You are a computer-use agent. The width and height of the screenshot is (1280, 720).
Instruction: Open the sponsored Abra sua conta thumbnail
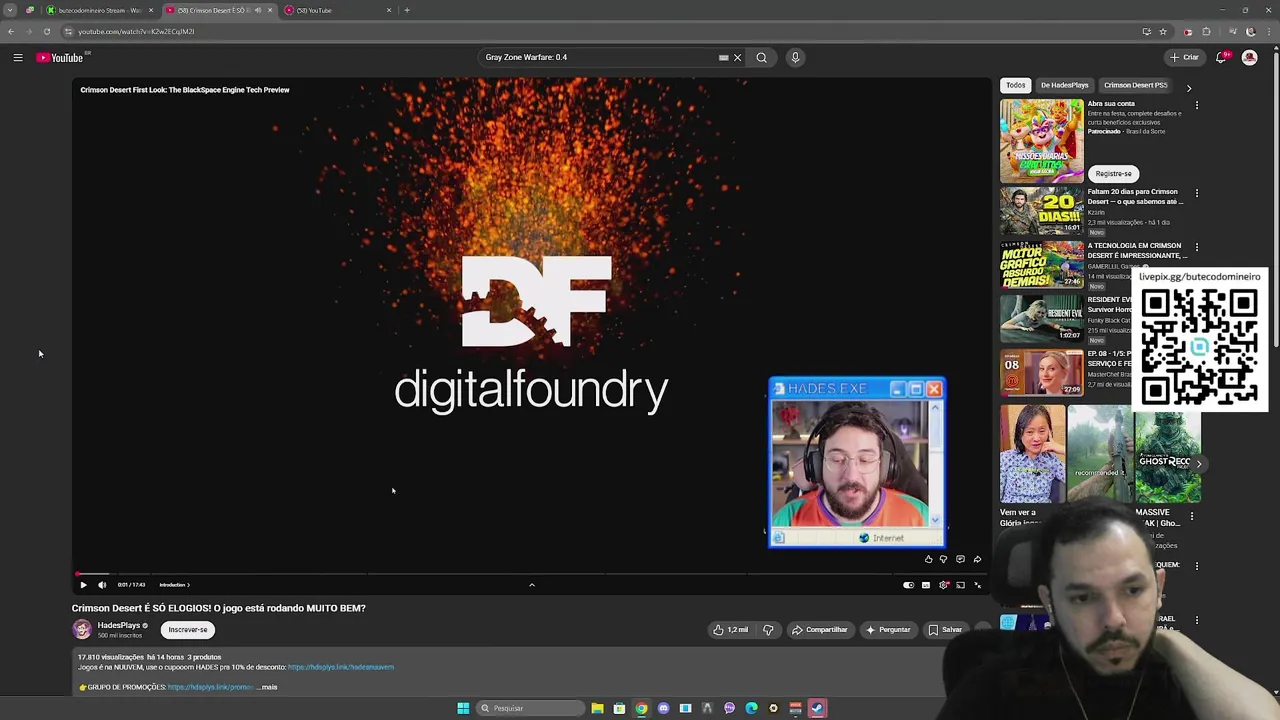click(x=1041, y=140)
